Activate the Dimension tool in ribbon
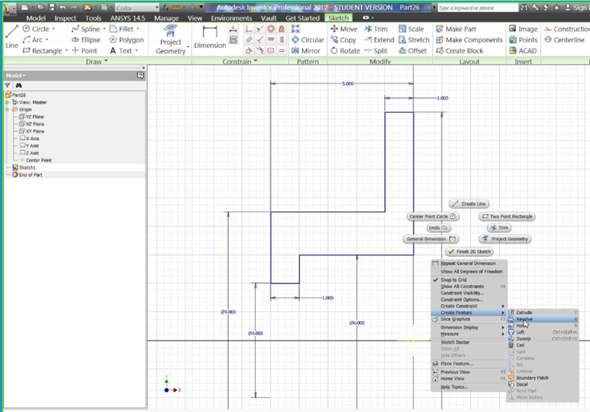 210,38
